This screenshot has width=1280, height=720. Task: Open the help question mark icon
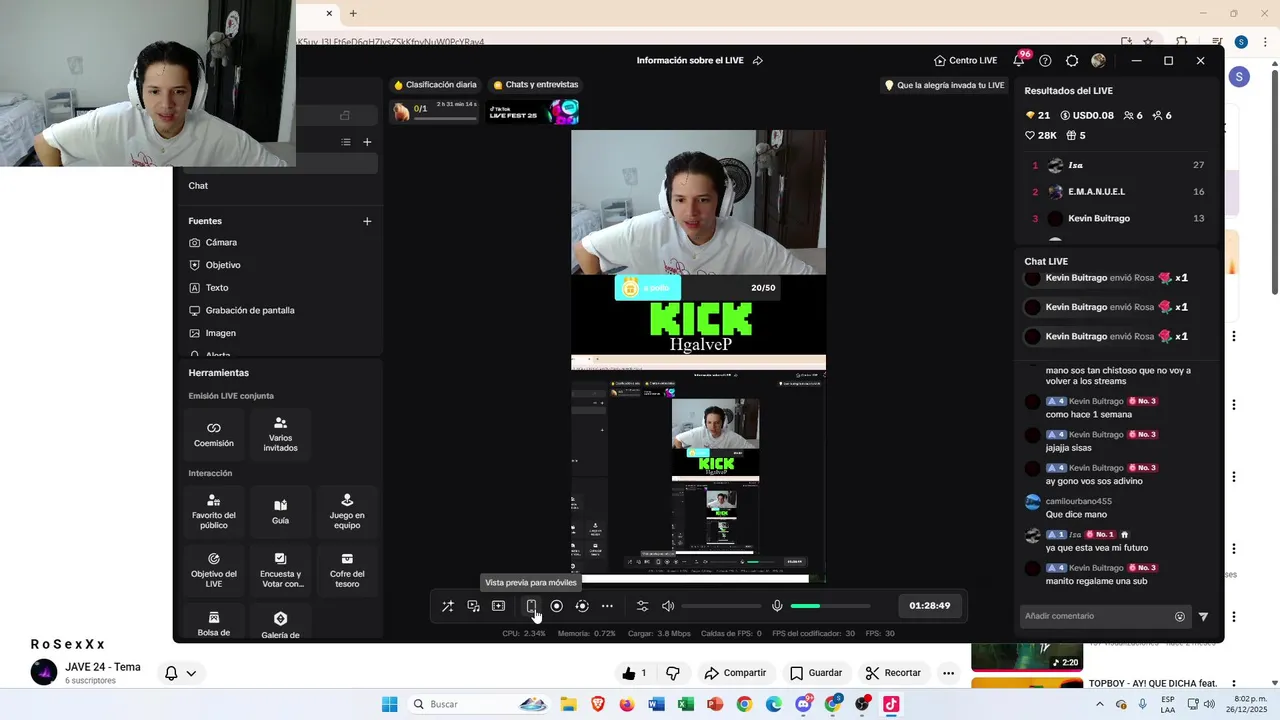click(x=1045, y=61)
